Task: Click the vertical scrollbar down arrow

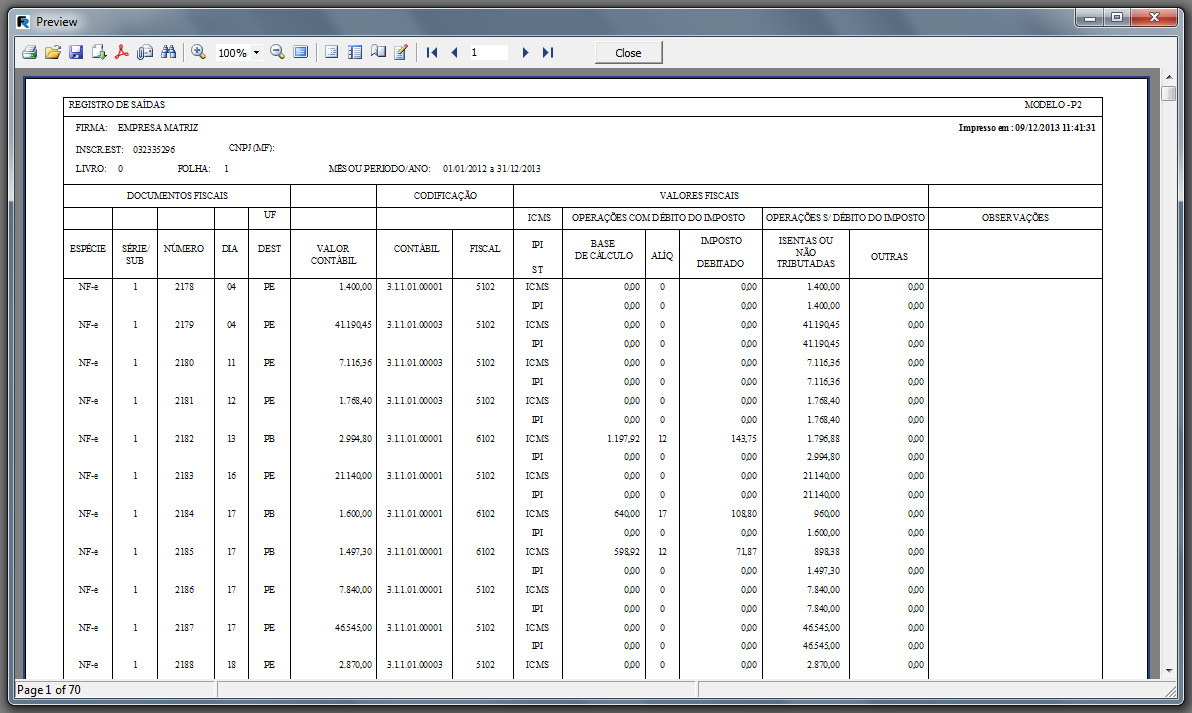Action: [x=1169, y=670]
